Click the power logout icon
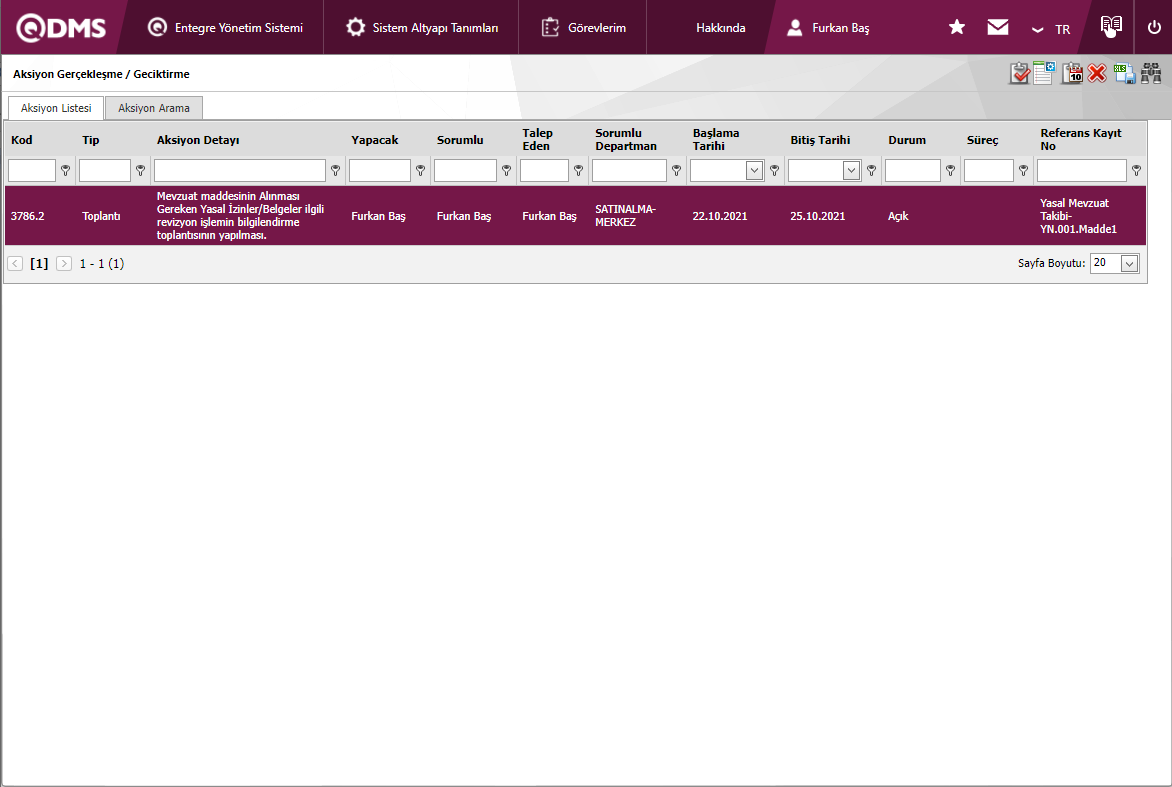The height and width of the screenshot is (787, 1172). [x=1154, y=28]
